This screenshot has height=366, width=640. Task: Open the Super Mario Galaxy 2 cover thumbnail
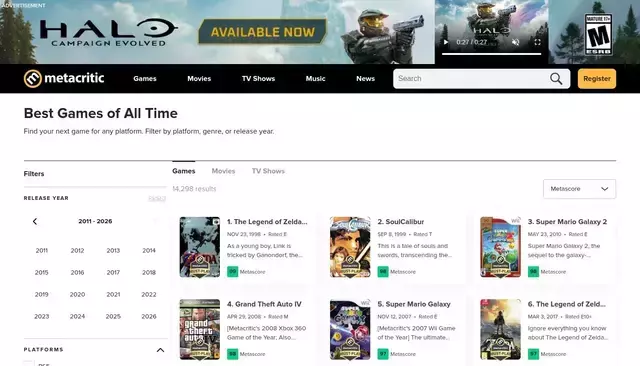(500, 247)
